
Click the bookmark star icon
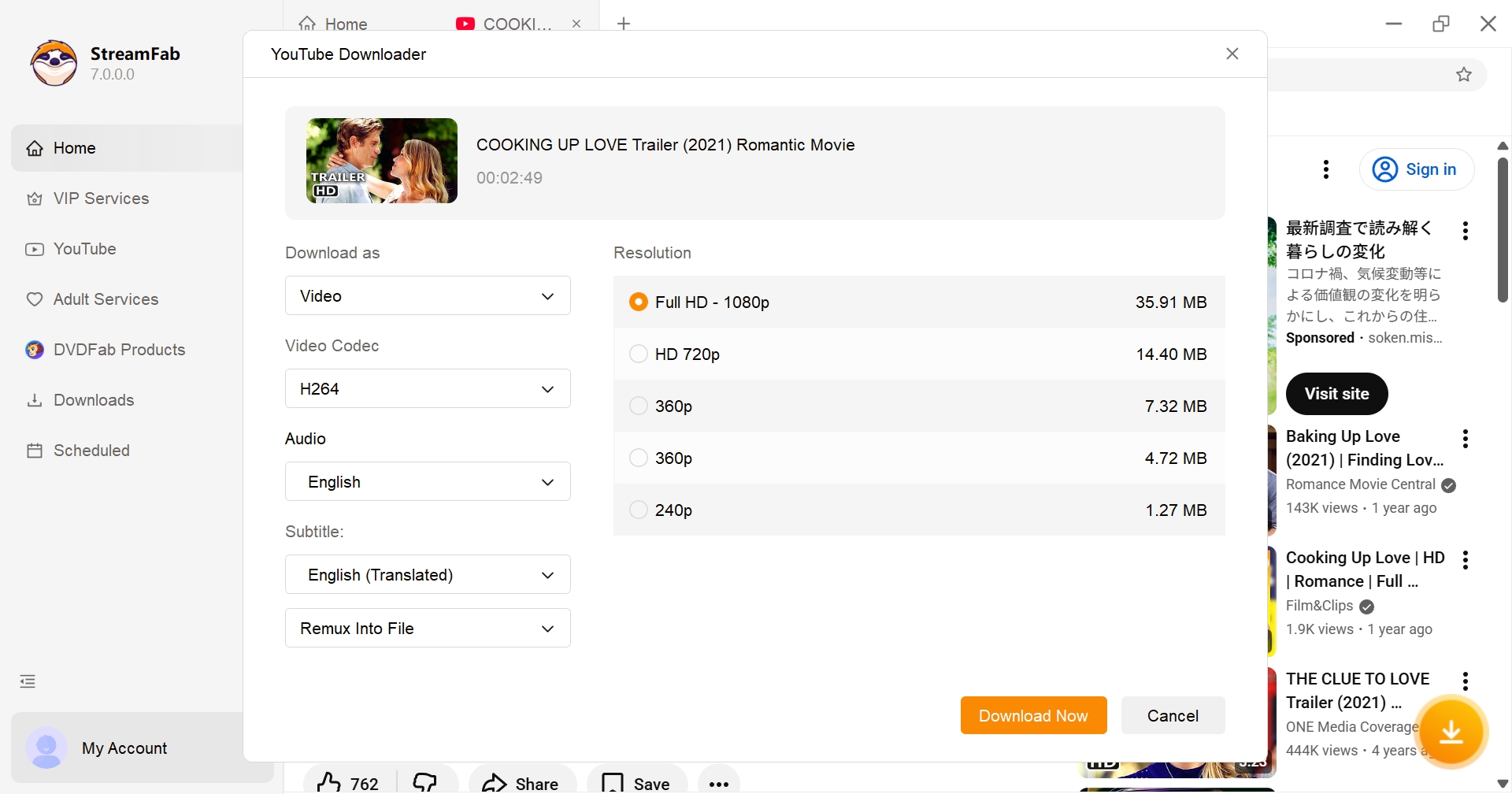click(x=1463, y=75)
